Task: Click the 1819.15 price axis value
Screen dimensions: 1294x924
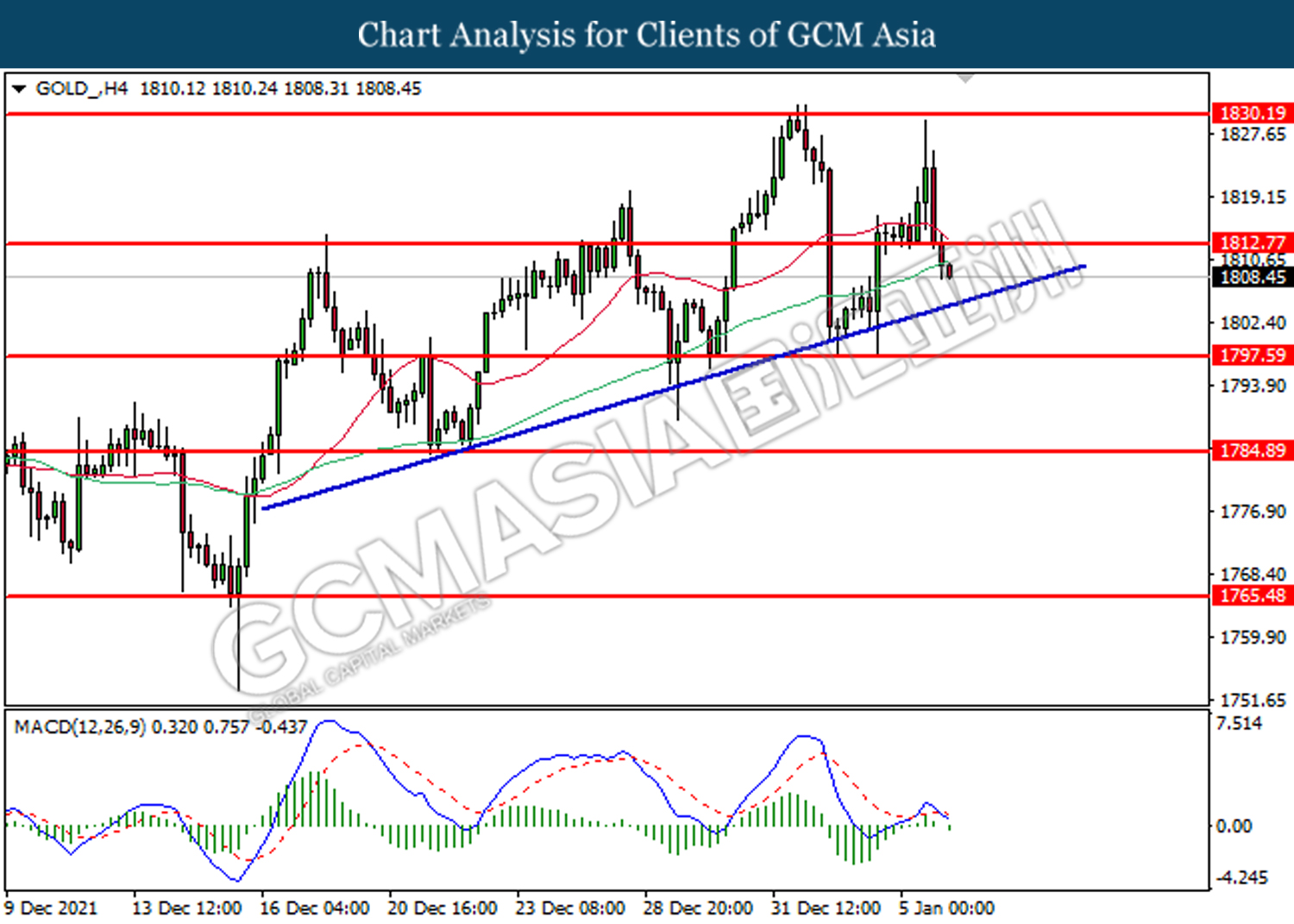Action: coord(1253,198)
